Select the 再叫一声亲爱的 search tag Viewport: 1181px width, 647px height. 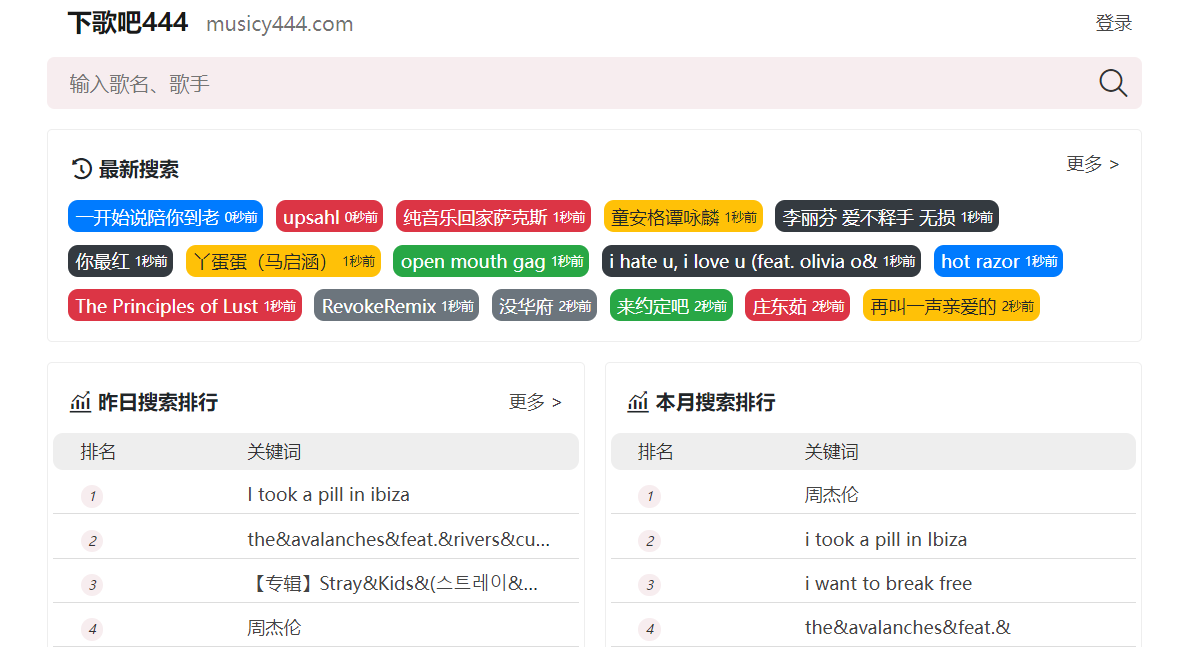coord(951,306)
